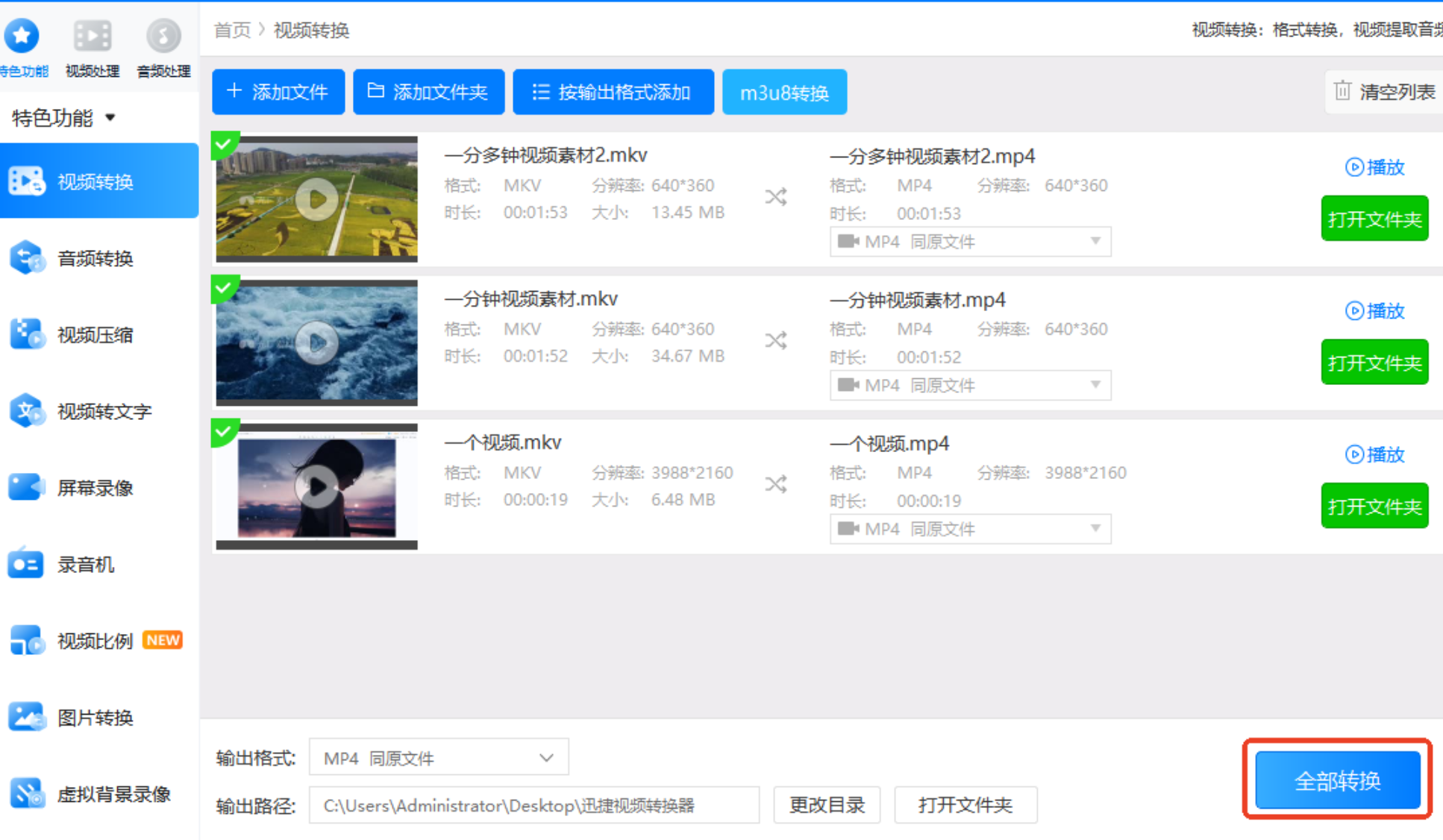This screenshot has height=840, width=1443.
Task: Uncheck the 一个视频.mkv checkbox
Action: pos(223,430)
